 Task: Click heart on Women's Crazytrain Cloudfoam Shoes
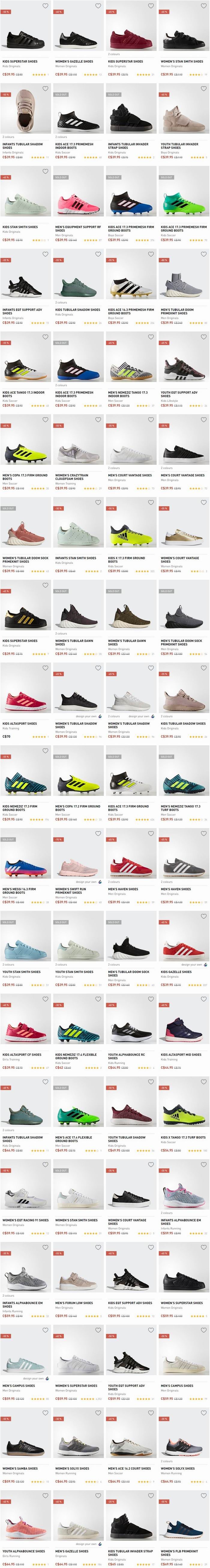point(98,420)
